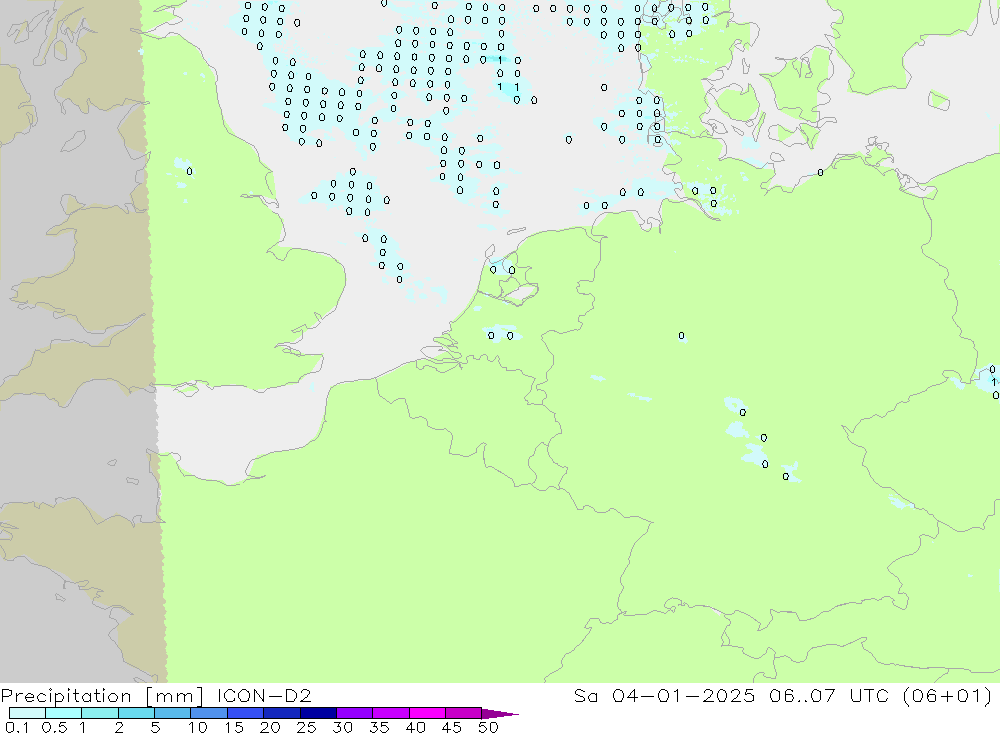Click the '25' legend scale value
1000x733 pixels.
tap(307, 727)
